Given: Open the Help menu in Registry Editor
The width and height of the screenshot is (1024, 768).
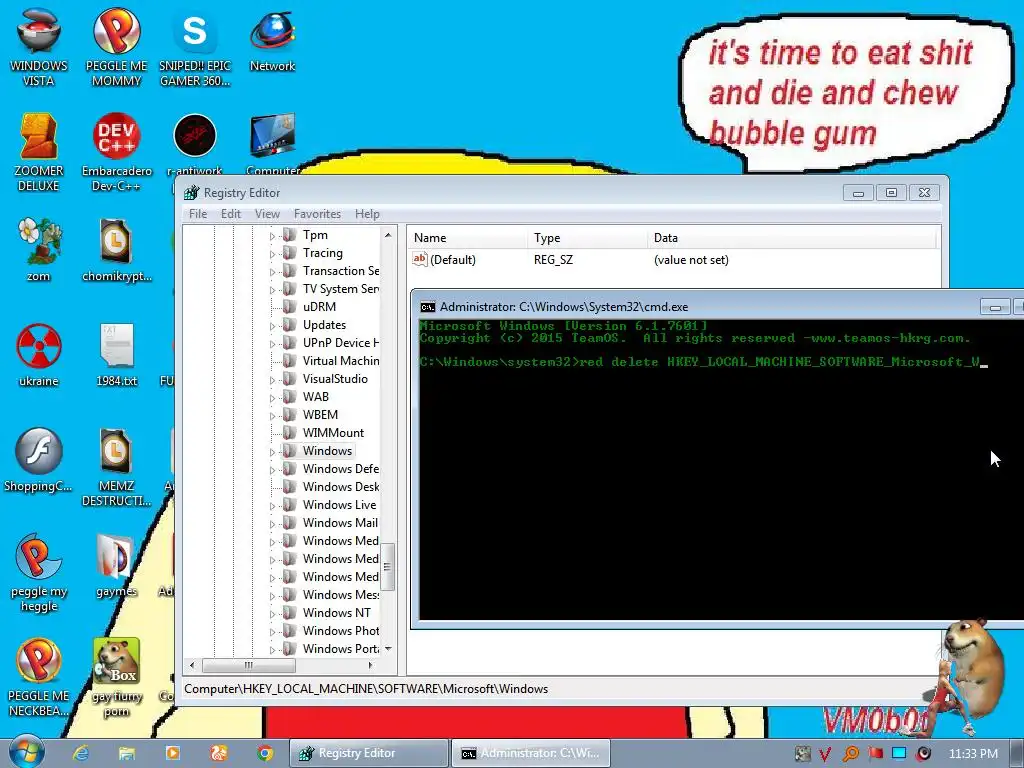Looking at the screenshot, I should (x=367, y=214).
